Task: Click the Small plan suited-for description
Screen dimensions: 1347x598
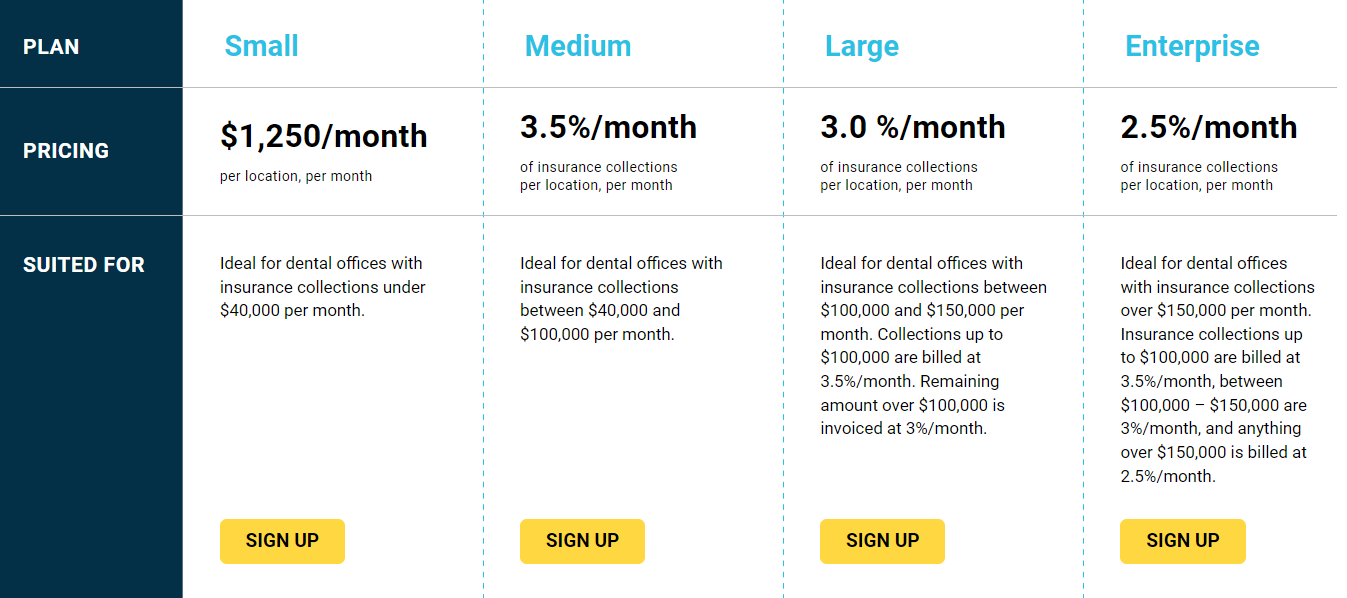Action: (x=323, y=287)
